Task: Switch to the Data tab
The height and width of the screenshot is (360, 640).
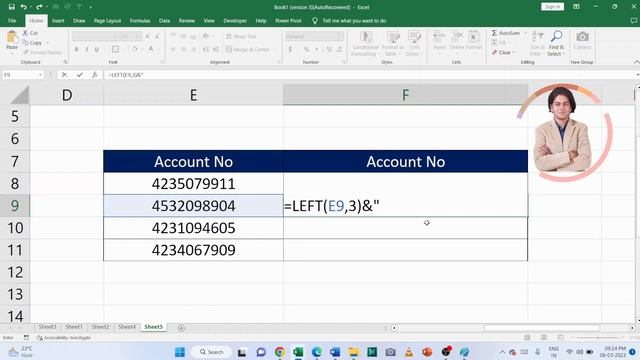Action: [164, 20]
